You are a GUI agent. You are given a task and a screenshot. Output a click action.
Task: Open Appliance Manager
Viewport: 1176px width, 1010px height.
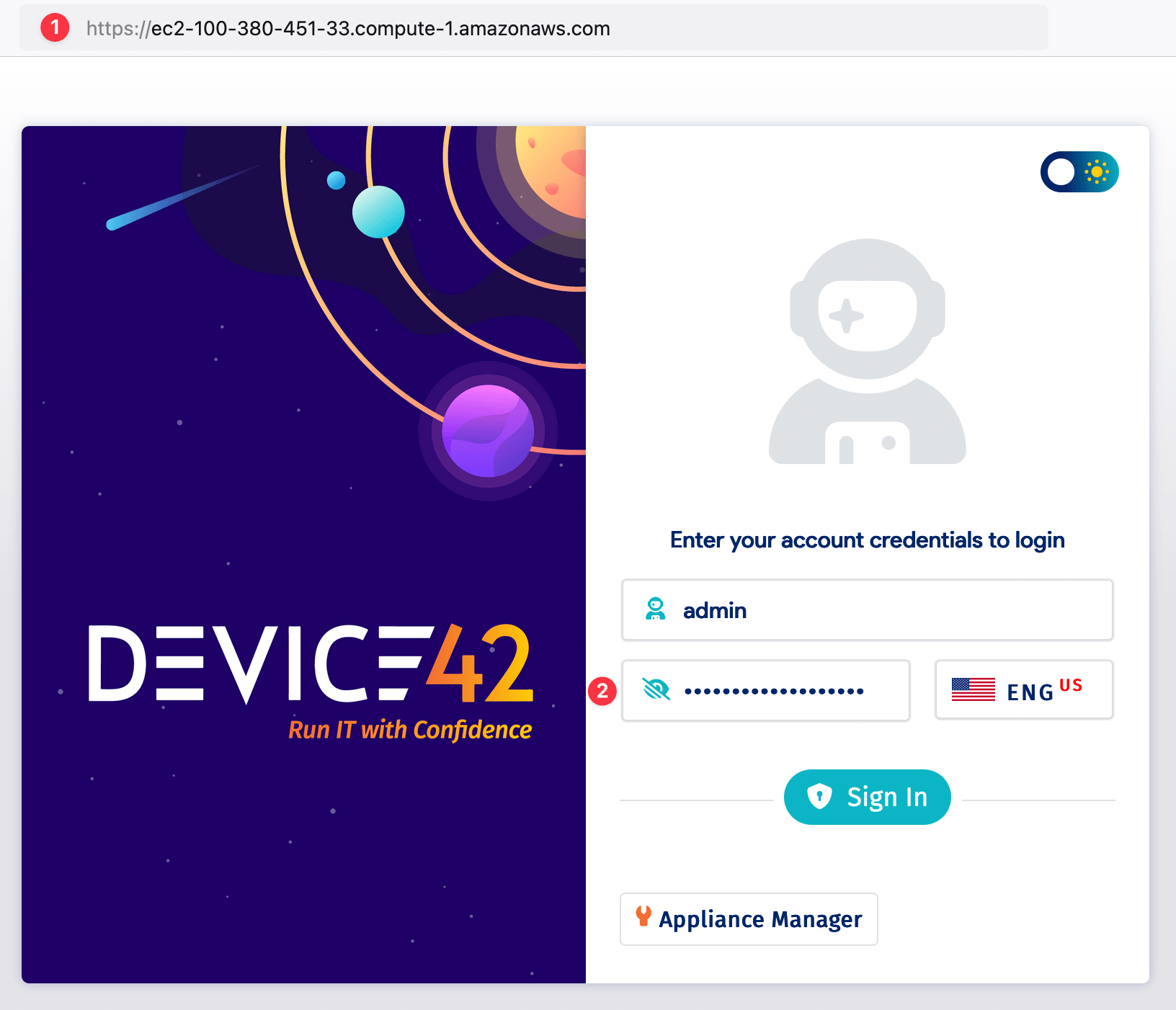click(749, 918)
